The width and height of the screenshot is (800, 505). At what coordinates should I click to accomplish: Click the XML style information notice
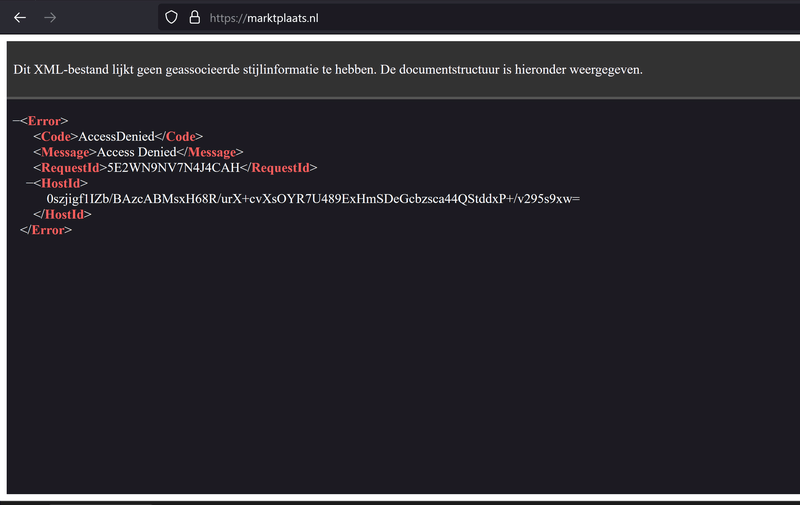pos(328,69)
